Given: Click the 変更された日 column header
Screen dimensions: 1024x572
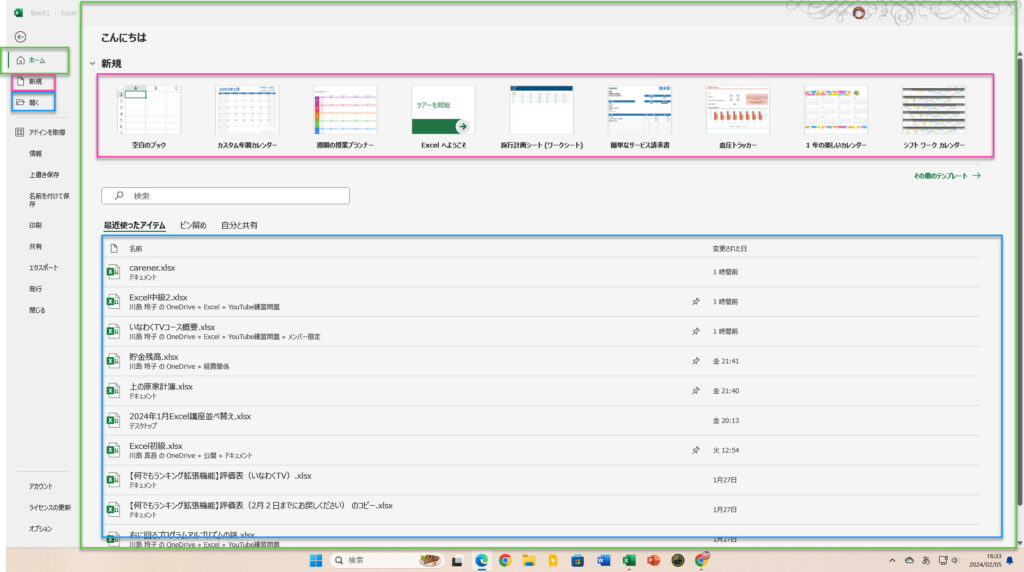Looking at the screenshot, I should coord(729,248).
